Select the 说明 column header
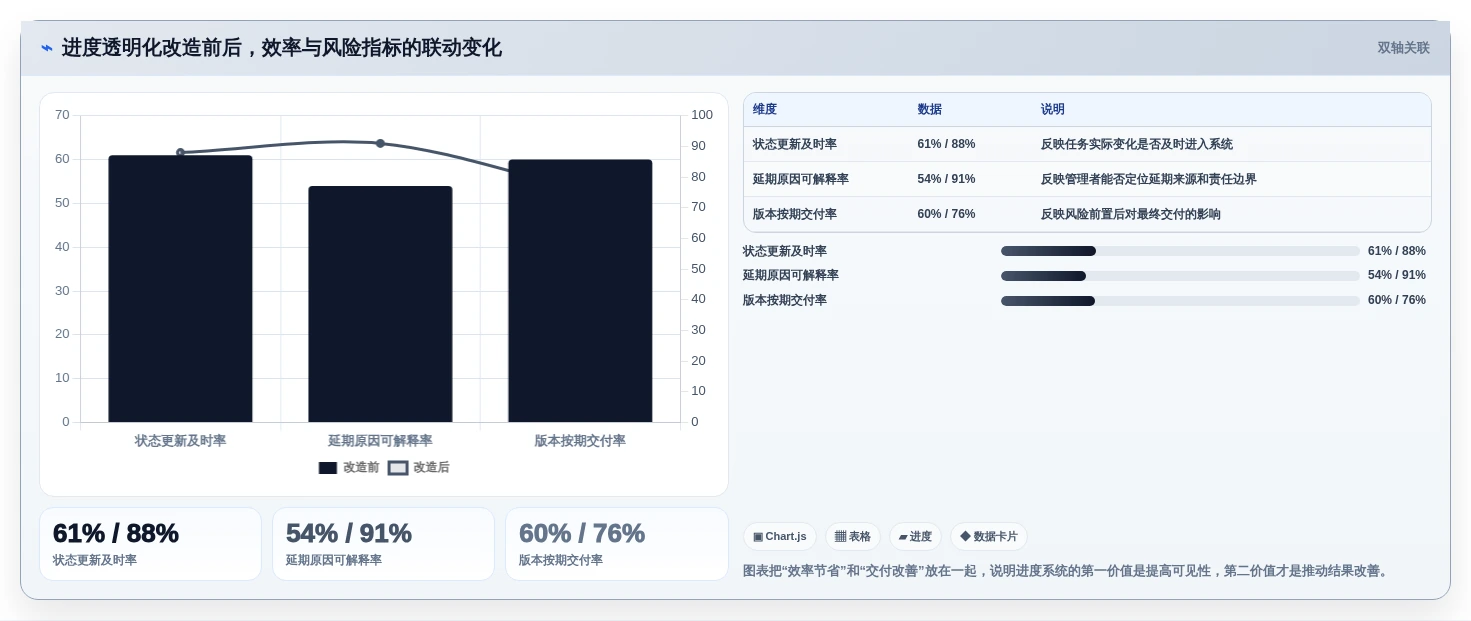 (1053, 109)
